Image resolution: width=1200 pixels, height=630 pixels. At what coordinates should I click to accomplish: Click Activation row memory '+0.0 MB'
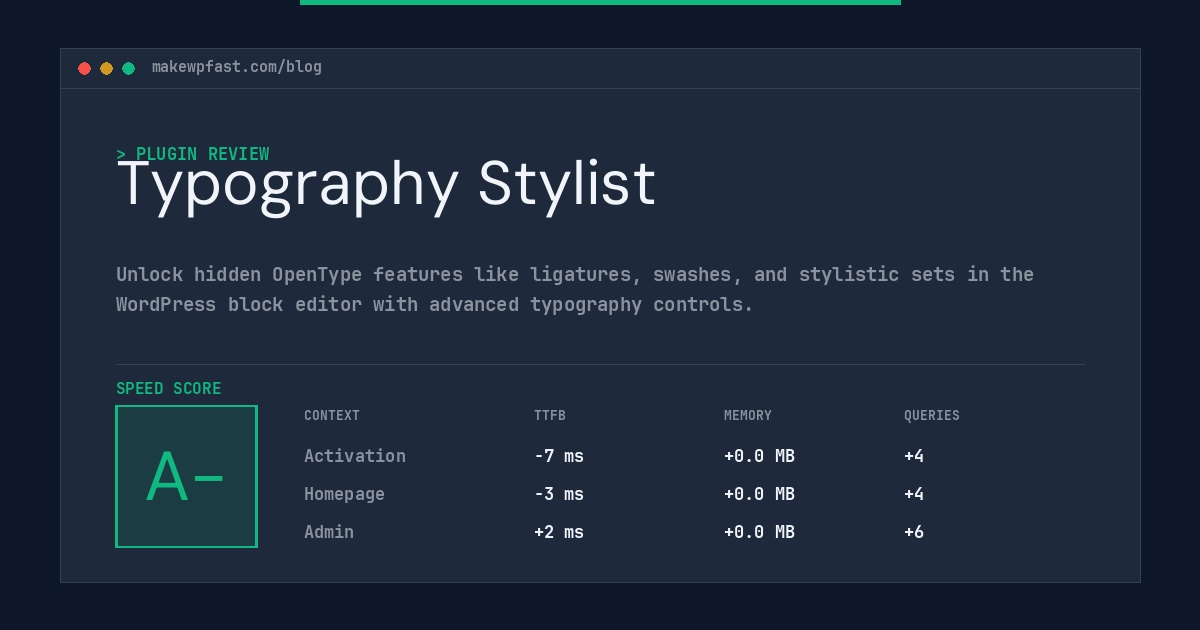(759, 456)
